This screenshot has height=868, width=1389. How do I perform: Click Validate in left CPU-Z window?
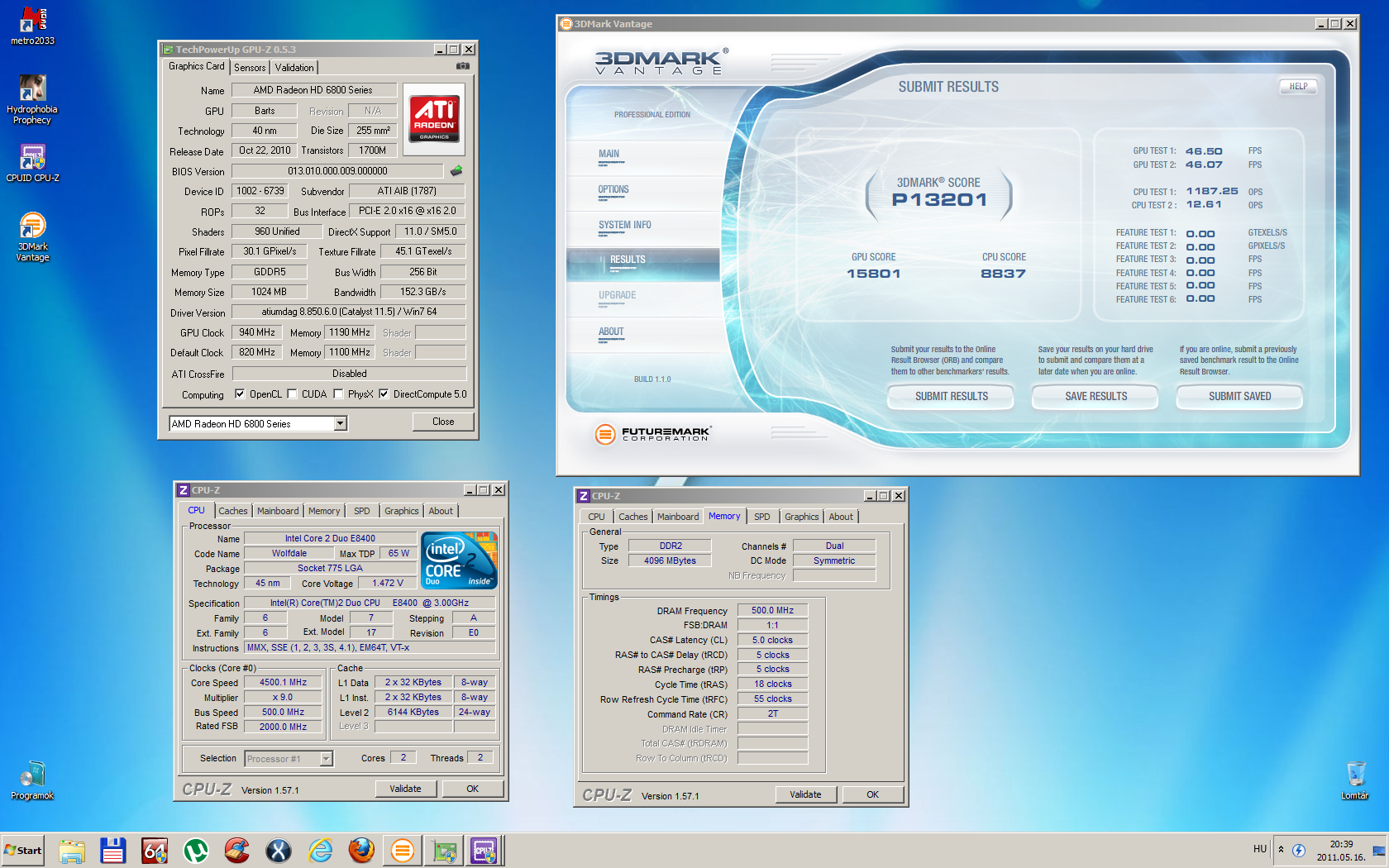(405, 789)
